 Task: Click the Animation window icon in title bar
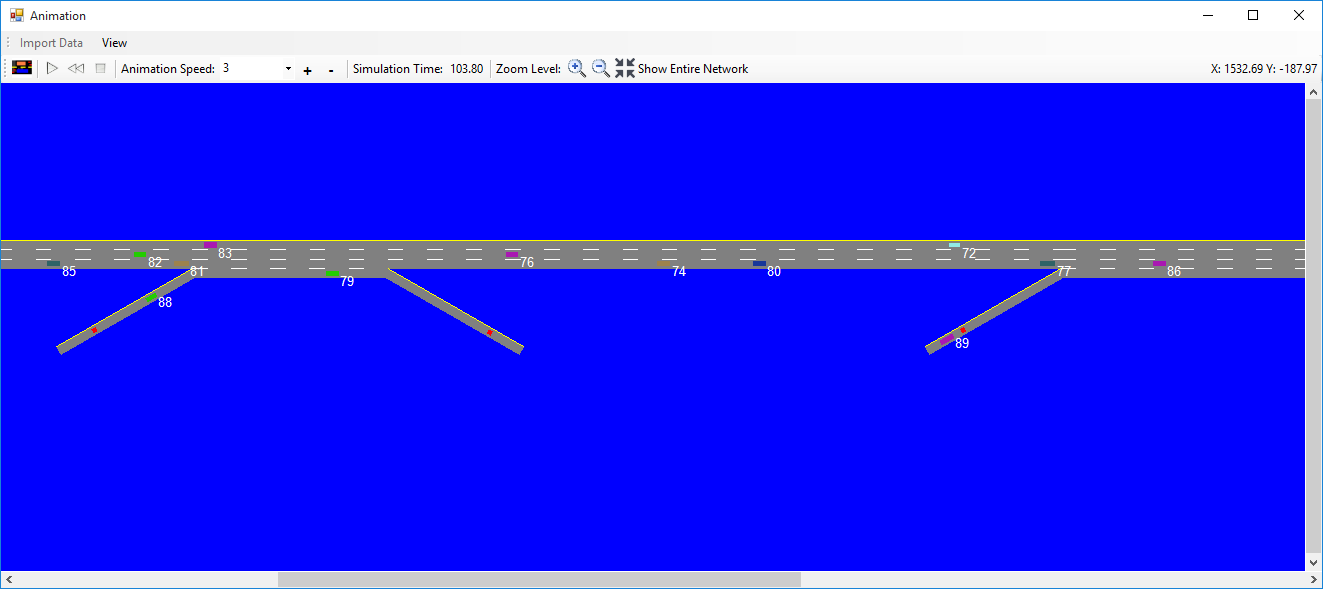tap(16, 16)
